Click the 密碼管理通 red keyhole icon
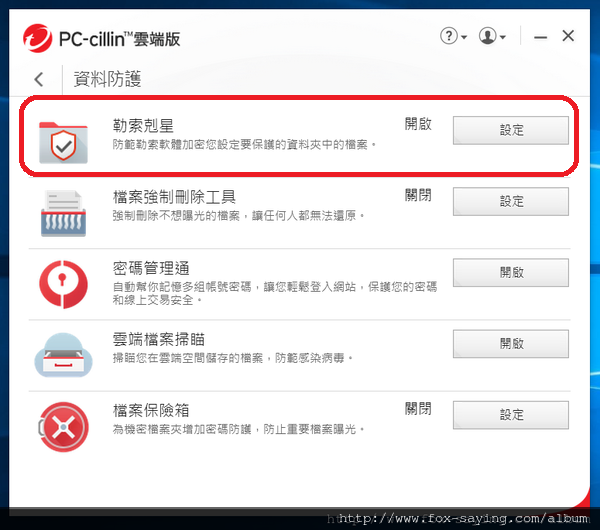This screenshot has height=530, width=600. (64, 284)
